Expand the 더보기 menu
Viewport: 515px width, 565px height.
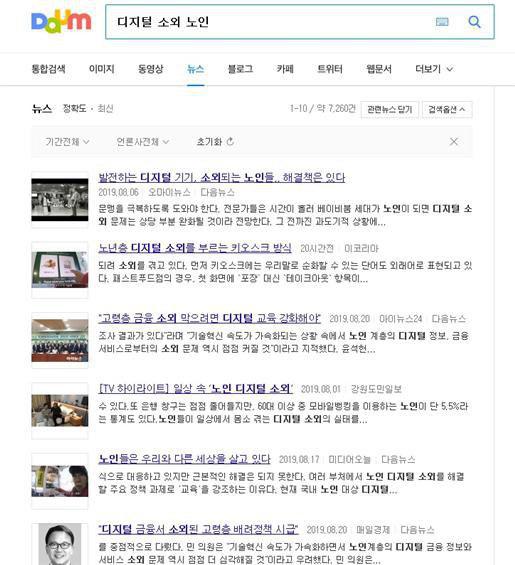click(434, 69)
